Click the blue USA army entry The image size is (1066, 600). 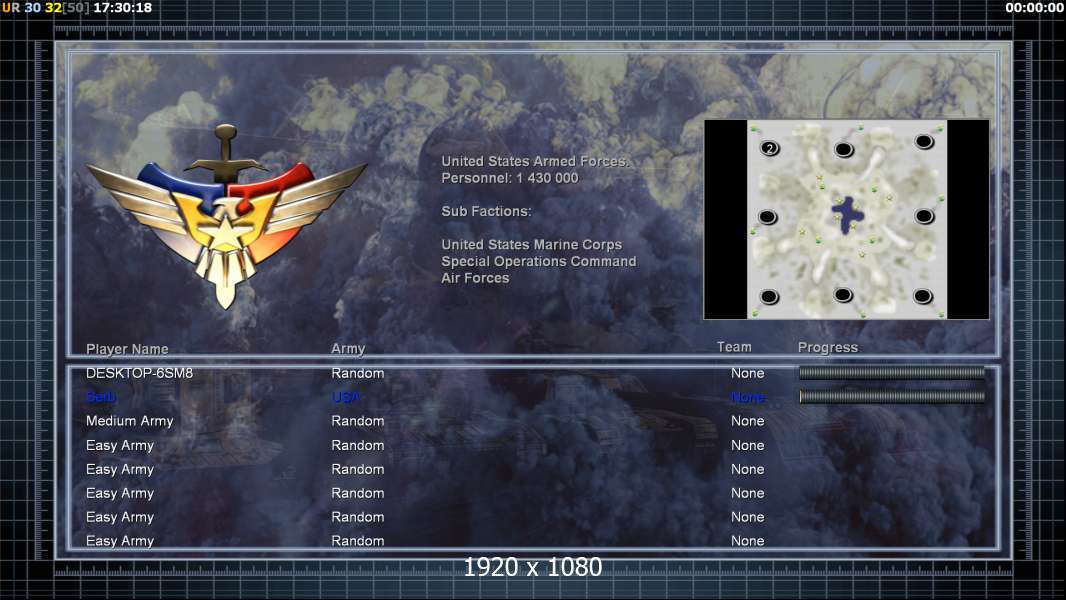346,397
